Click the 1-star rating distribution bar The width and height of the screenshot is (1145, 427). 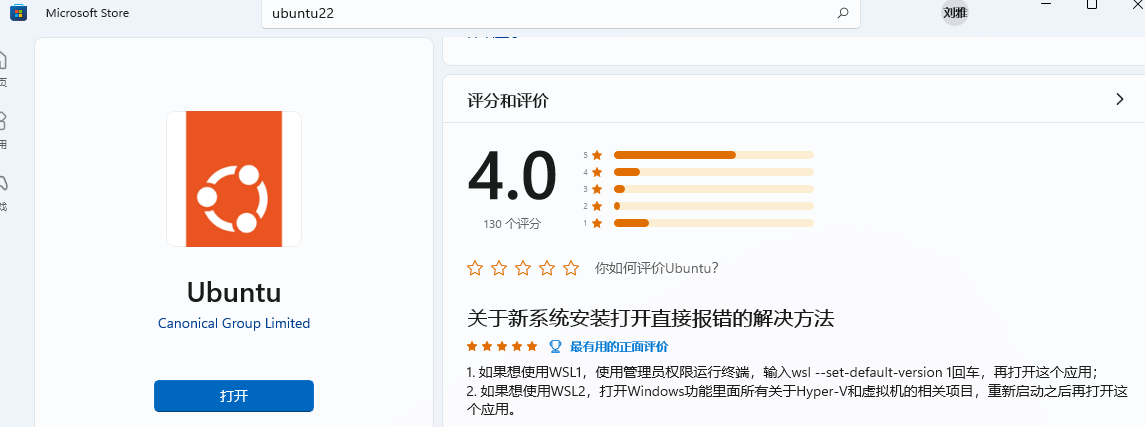(713, 223)
